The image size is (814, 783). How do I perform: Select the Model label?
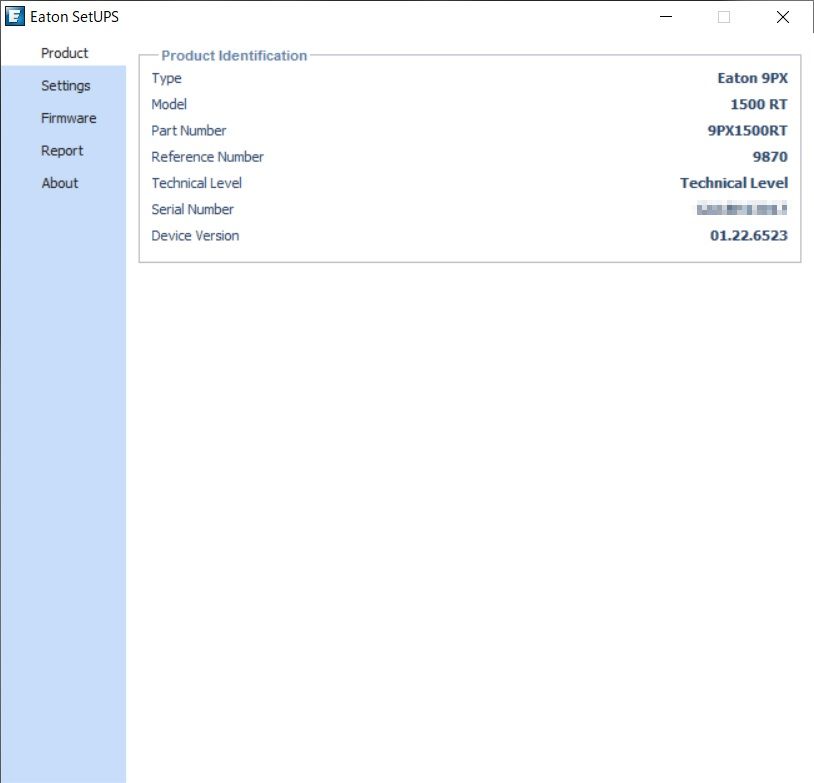tap(169, 104)
